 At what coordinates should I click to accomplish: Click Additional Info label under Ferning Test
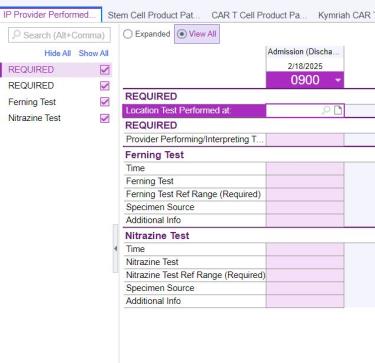[153, 220]
